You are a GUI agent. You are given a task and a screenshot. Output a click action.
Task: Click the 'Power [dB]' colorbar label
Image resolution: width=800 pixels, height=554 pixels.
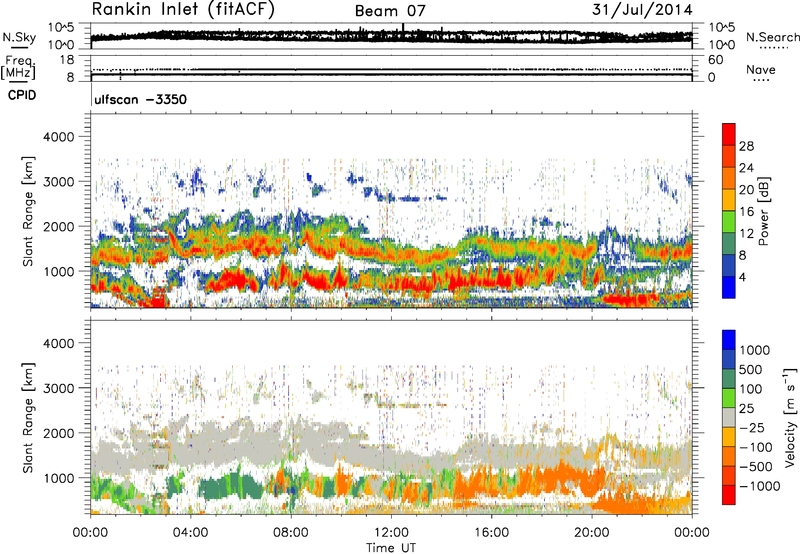coord(764,211)
